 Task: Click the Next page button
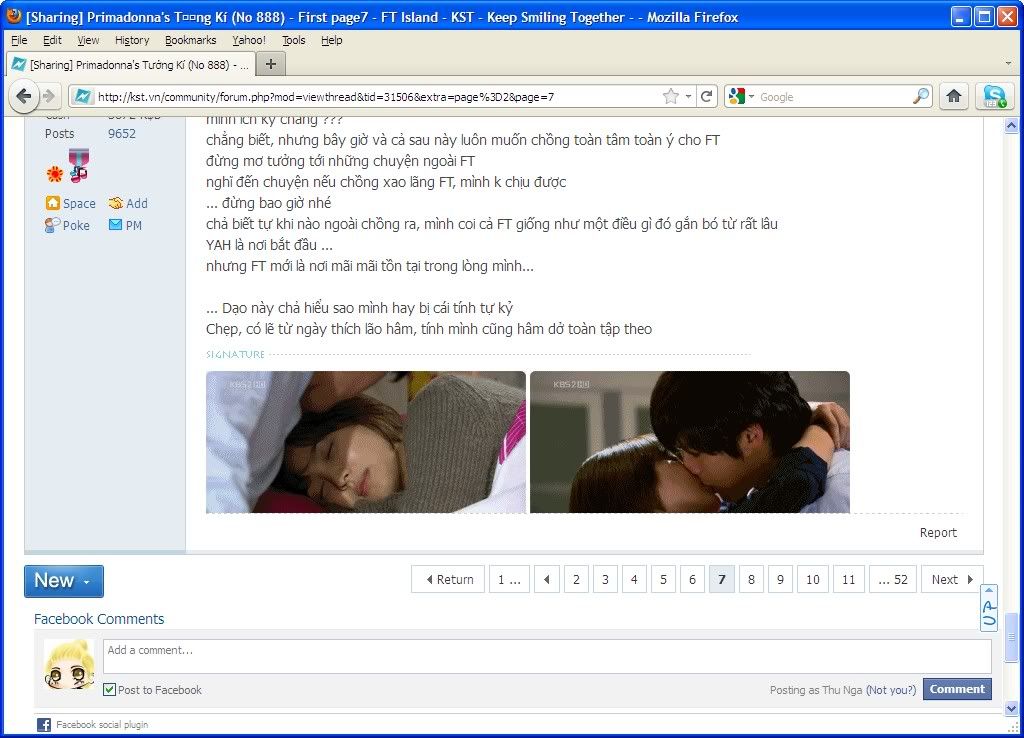tap(952, 579)
